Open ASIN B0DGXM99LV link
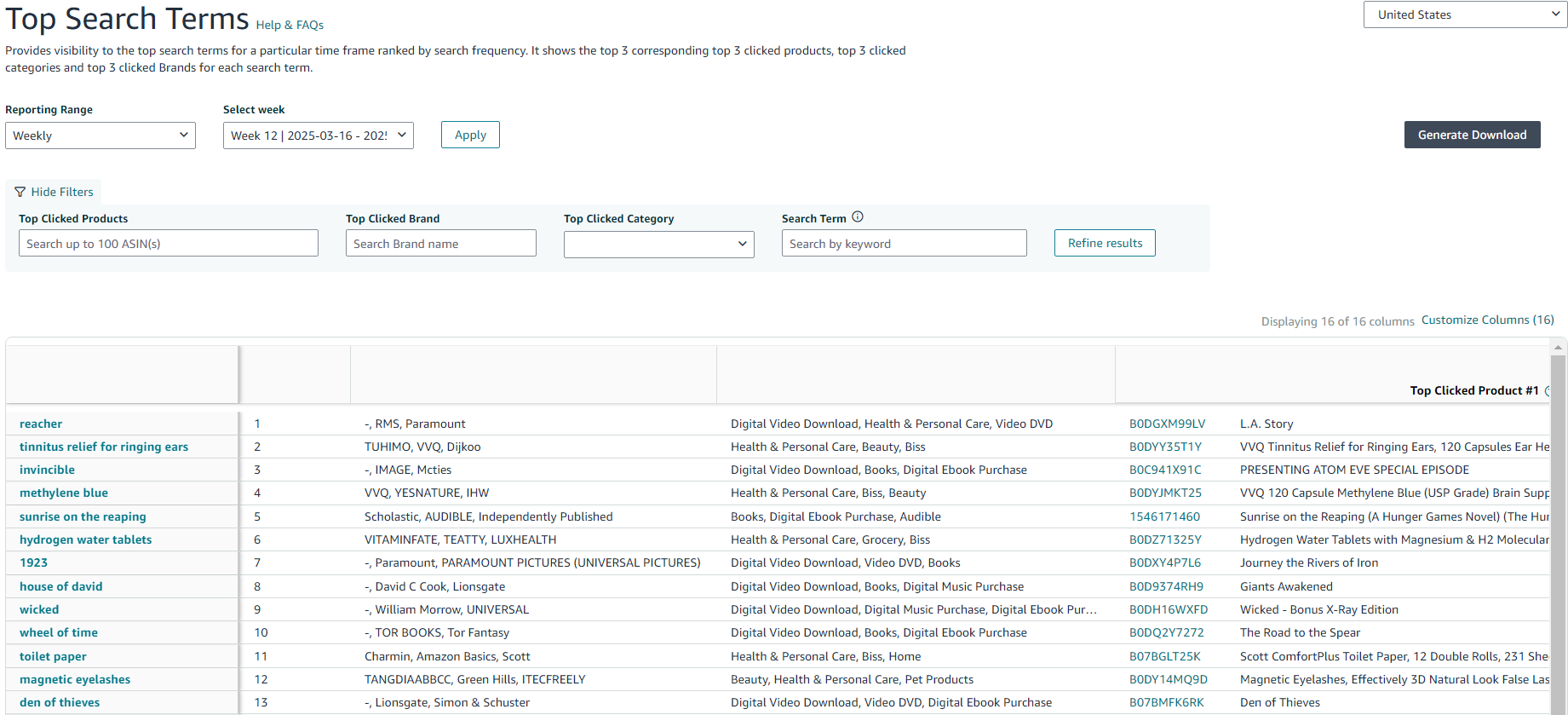The image size is (1568, 715). coord(1167,424)
